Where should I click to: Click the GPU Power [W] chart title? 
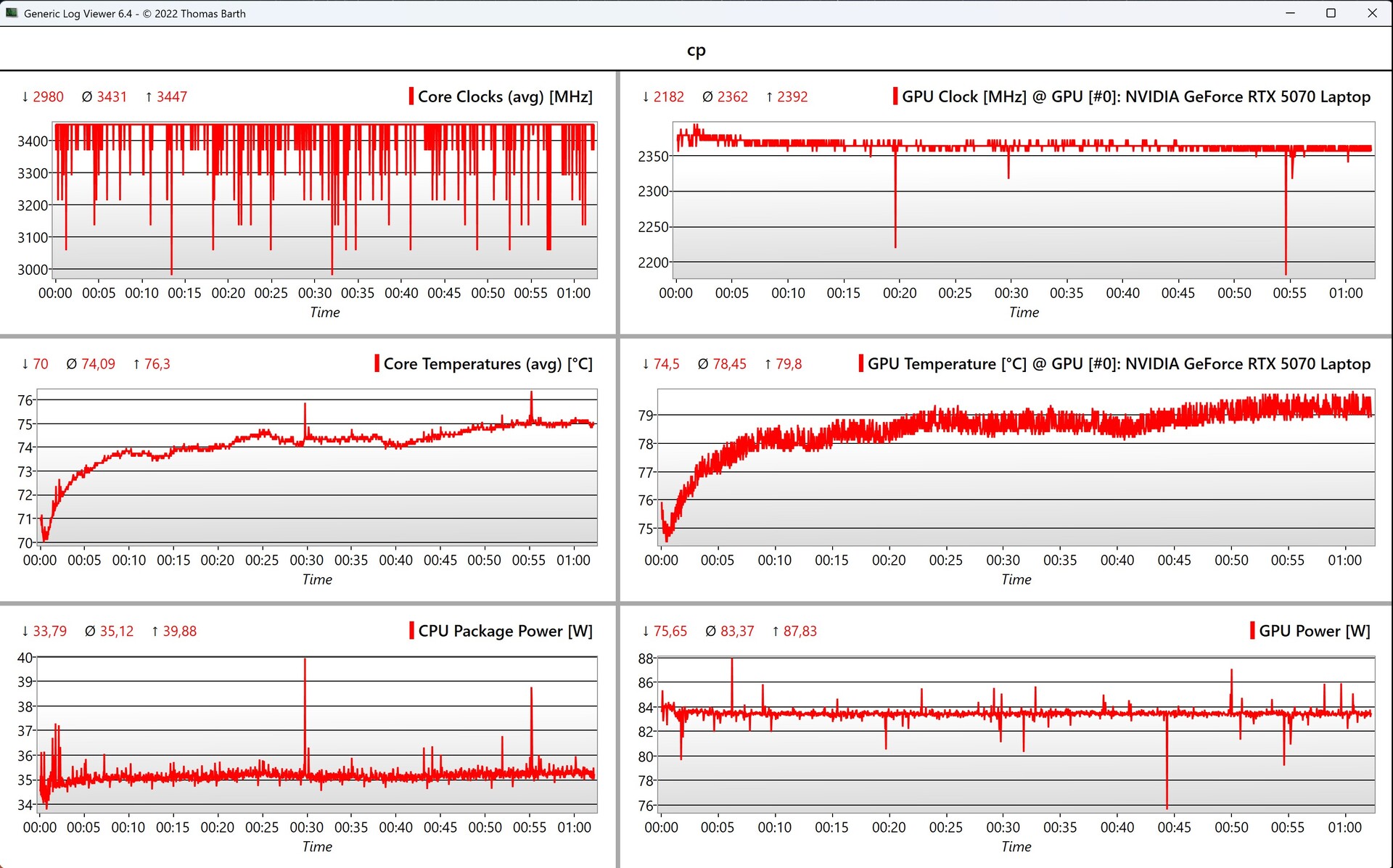pyautogui.click(x=1314, y=631)
